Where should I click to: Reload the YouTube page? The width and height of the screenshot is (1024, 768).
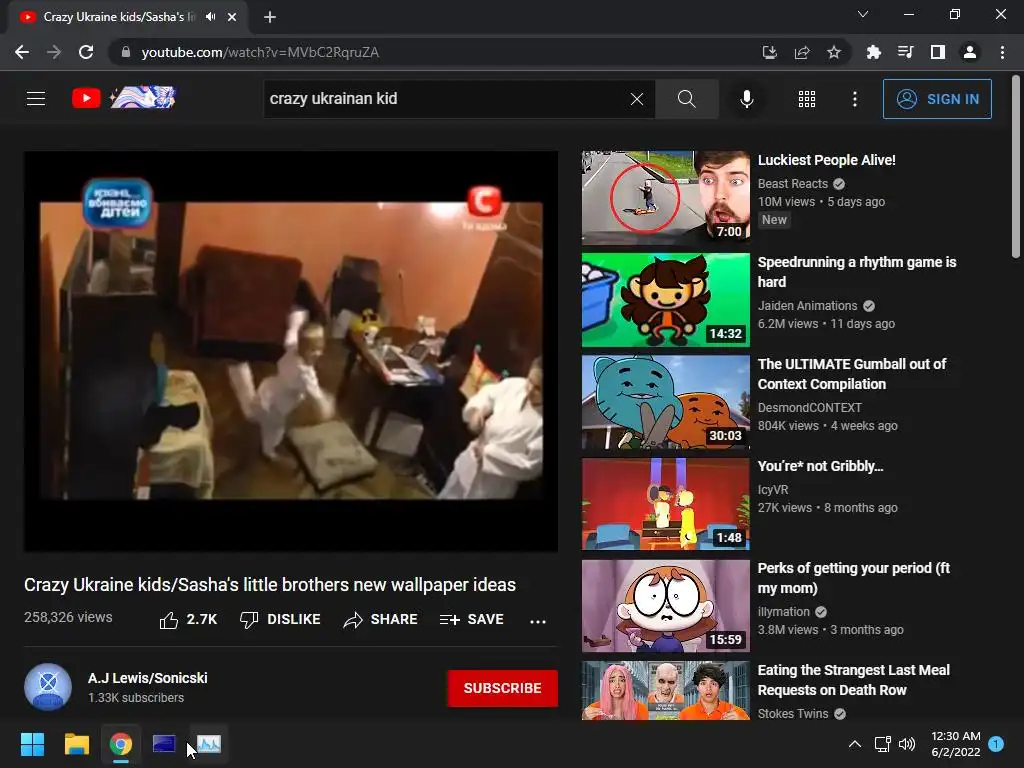coord(86,52)
